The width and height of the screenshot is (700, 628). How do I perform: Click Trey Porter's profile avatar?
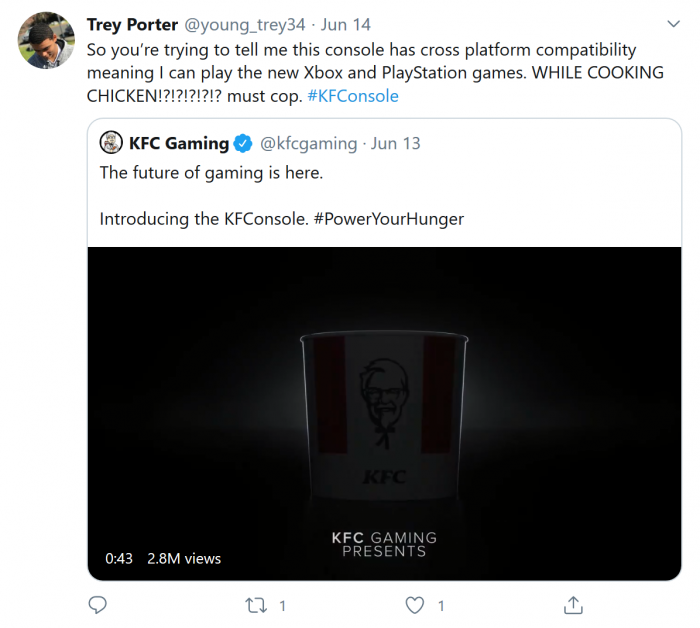pos(46,41)
